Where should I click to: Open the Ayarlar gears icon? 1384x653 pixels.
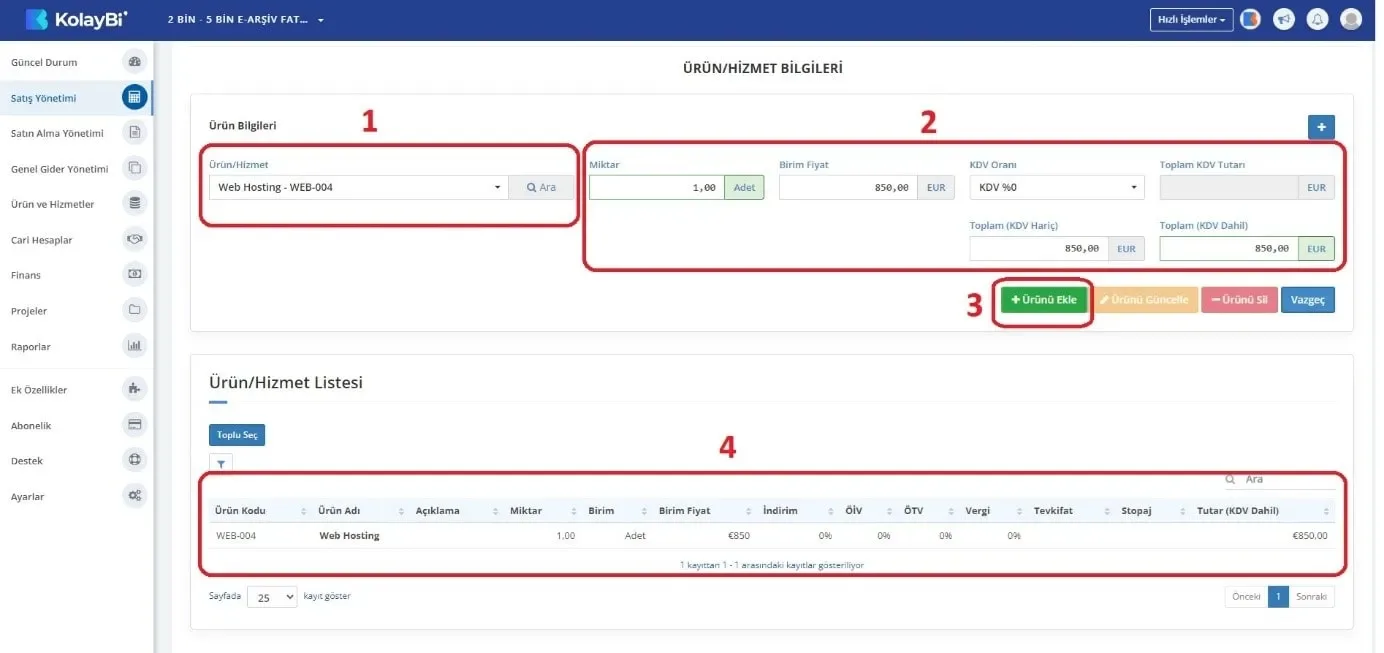coord(134,496)
